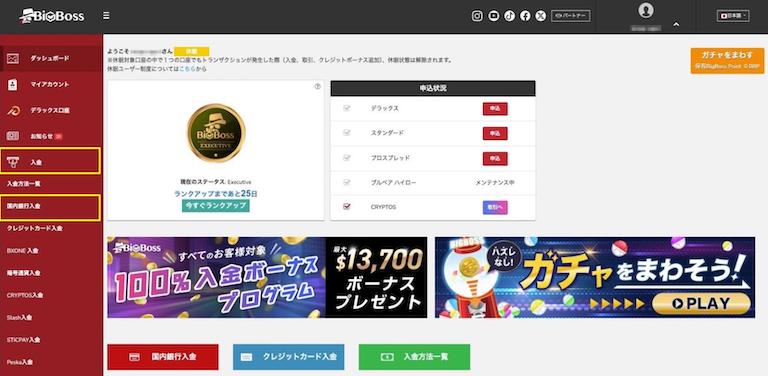Toggle the デラックス checkbox
Viewport: 768px width, 376px height.
pyautogui.click(x=347, y=108)
